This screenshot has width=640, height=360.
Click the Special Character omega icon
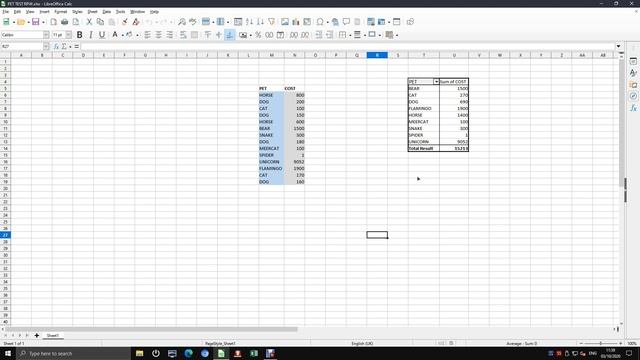tap(320, 22)
